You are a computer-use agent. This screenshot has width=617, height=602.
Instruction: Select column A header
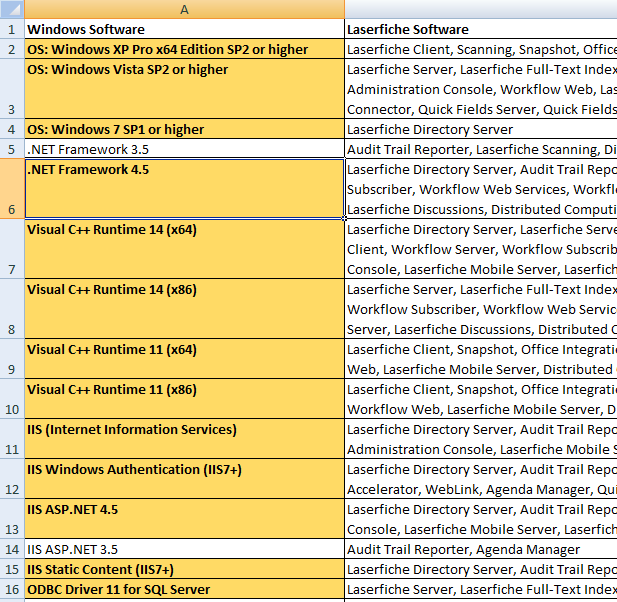(185, 9)
